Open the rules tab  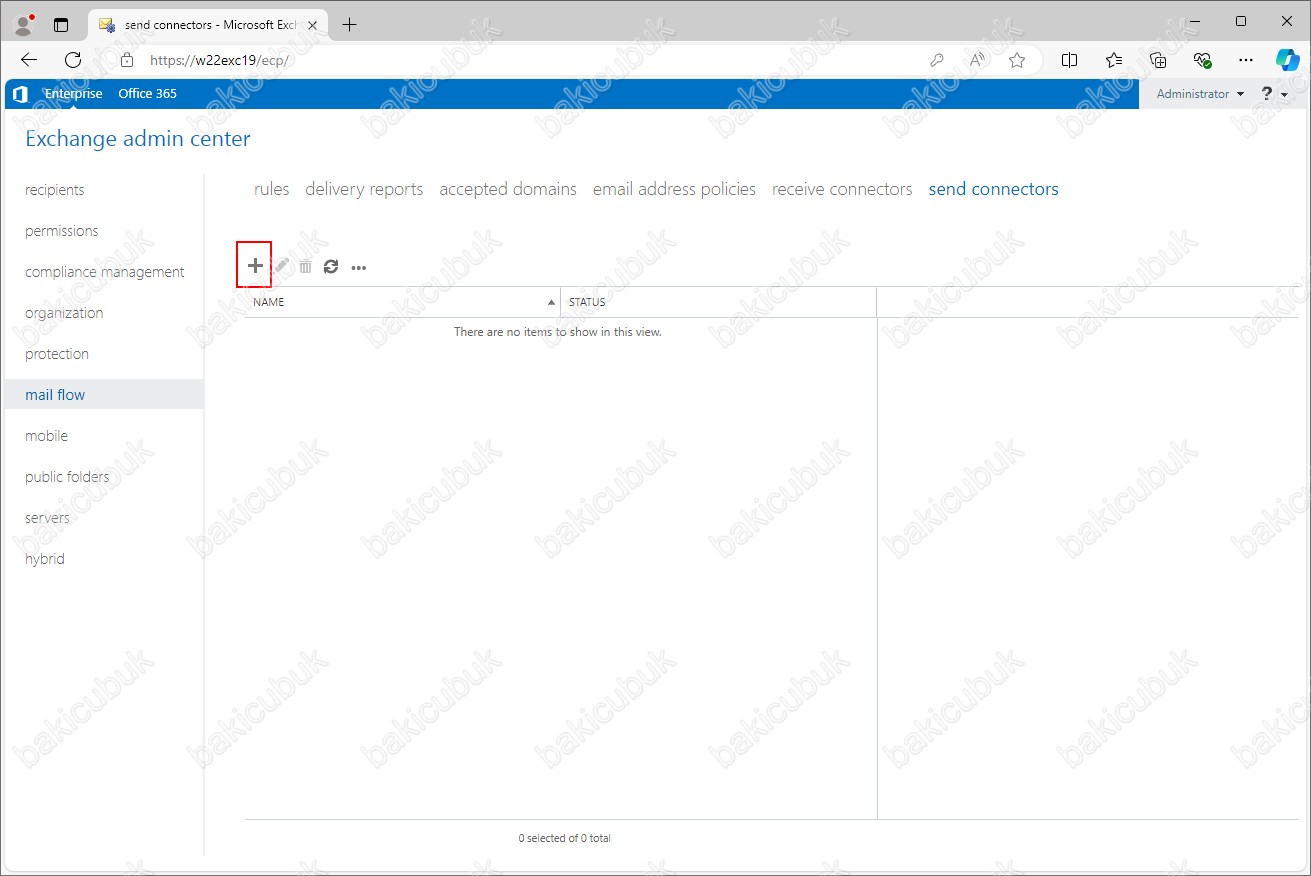[272, 189]
